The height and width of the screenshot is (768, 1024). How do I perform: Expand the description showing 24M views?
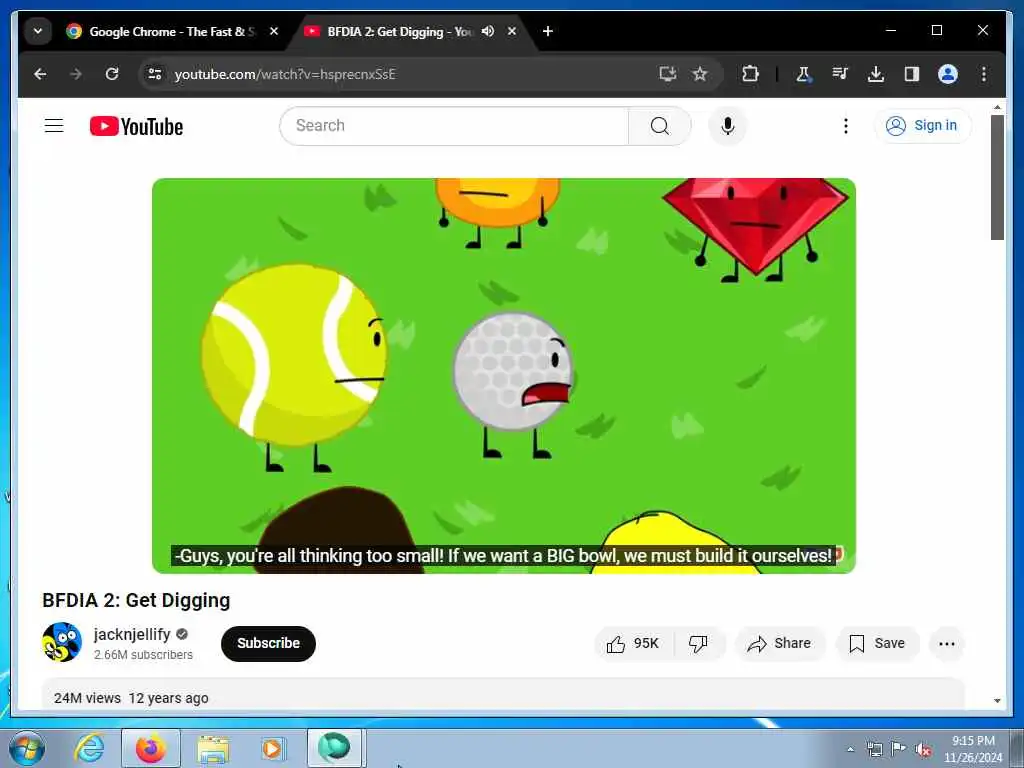[x=503, y=694]
